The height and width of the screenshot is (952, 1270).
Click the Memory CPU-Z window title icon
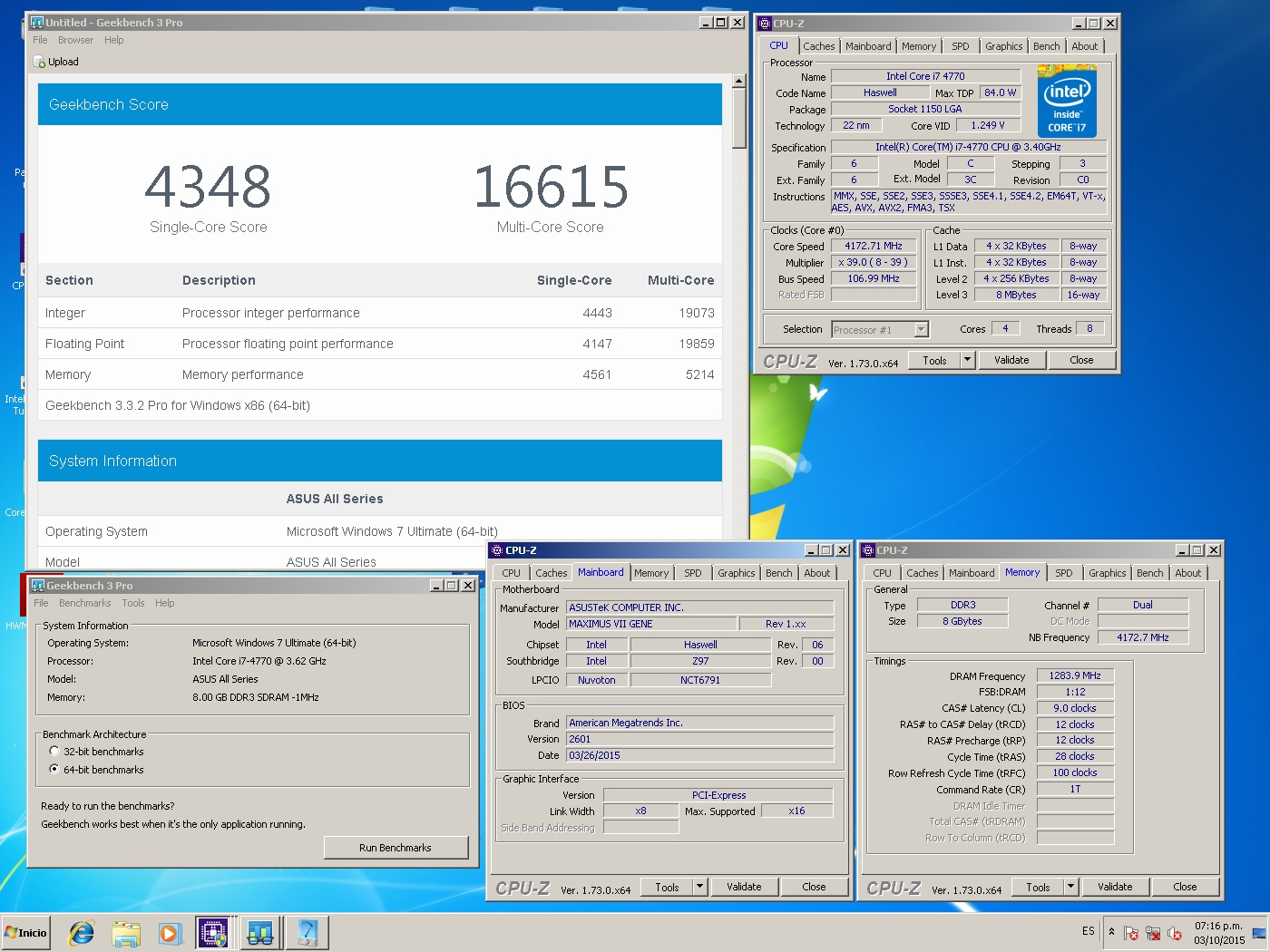coord(868,550)
